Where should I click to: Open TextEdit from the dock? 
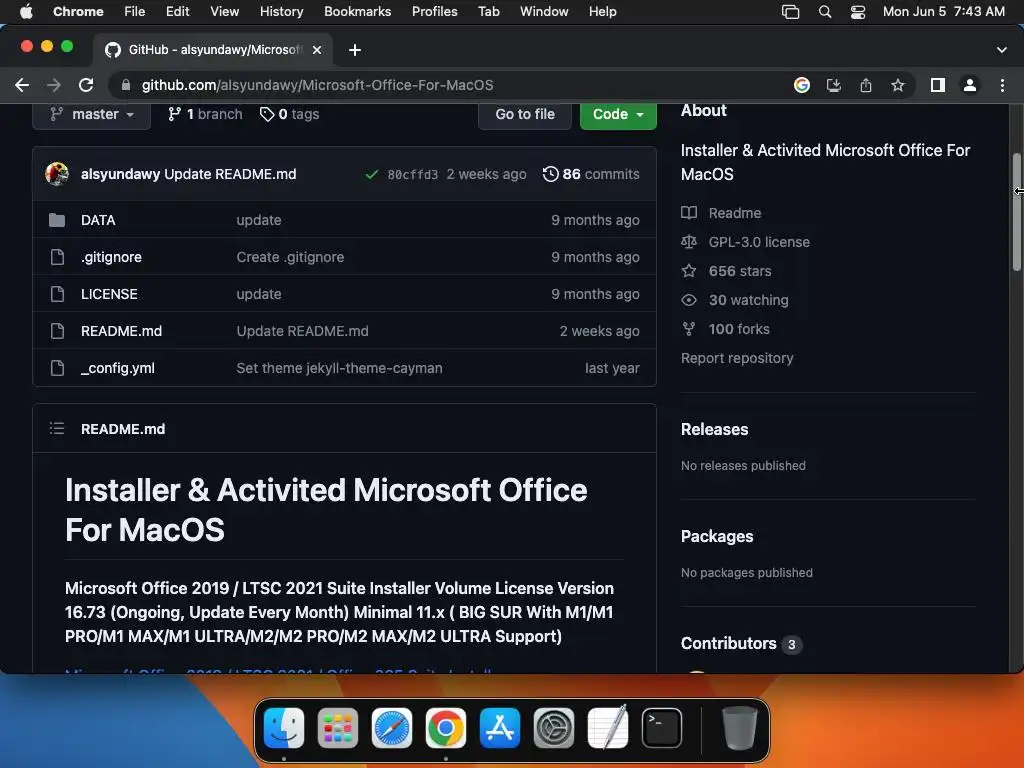(x=608, y=728)
